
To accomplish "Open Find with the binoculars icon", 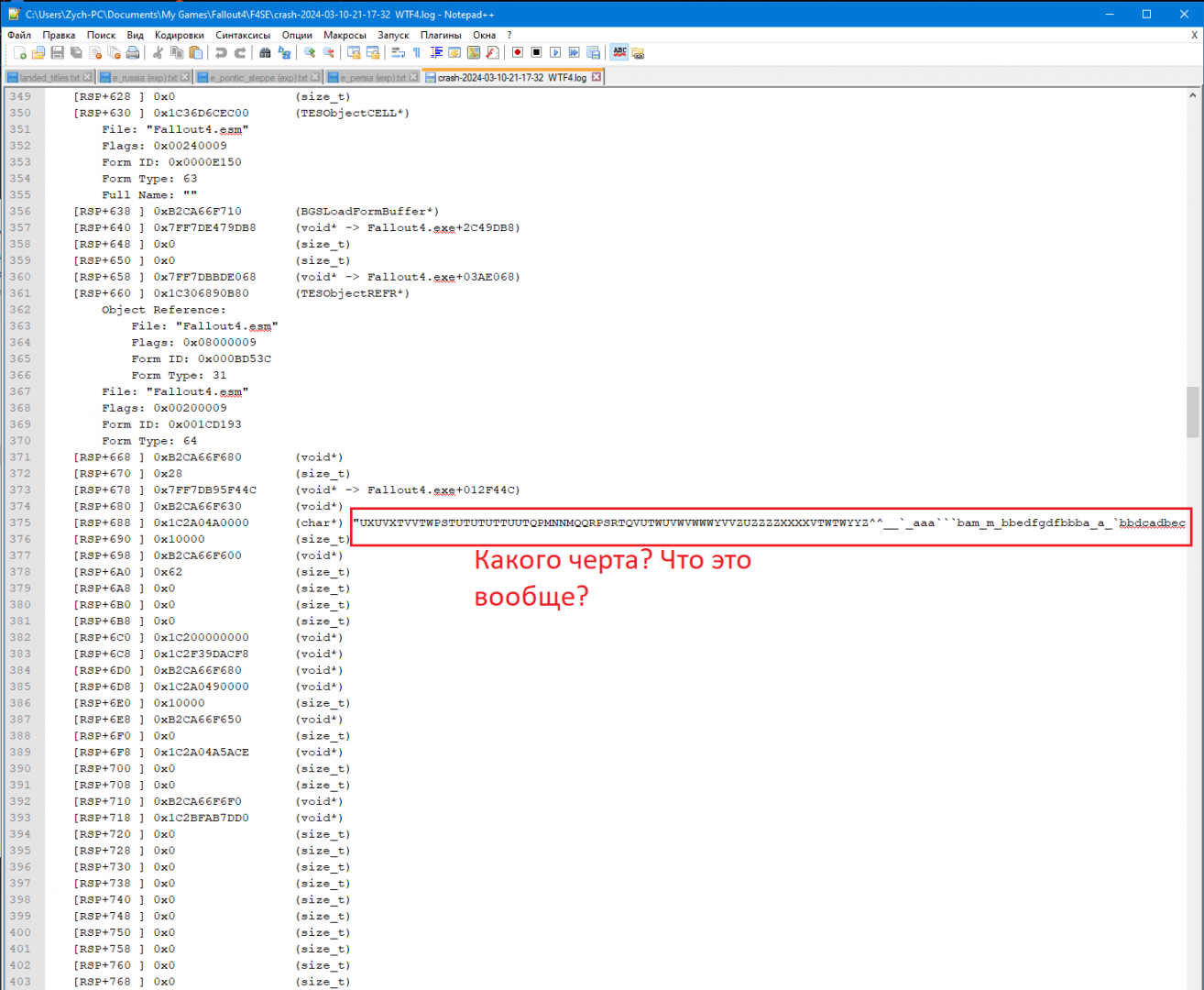I will (x=266, y=53).
